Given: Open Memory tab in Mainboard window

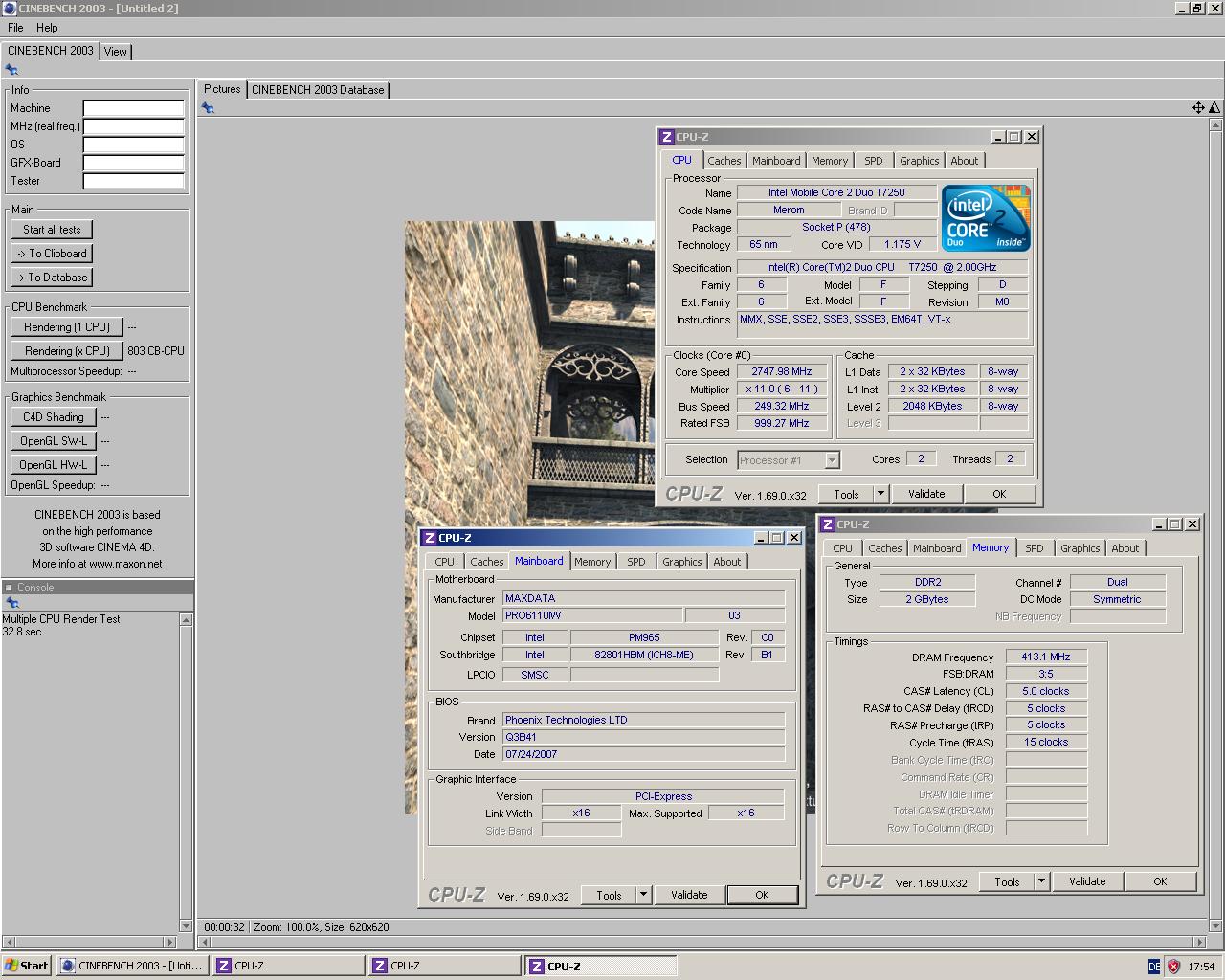Looking at the screenshot, I should pyautogui.click(x=592, y=562).
